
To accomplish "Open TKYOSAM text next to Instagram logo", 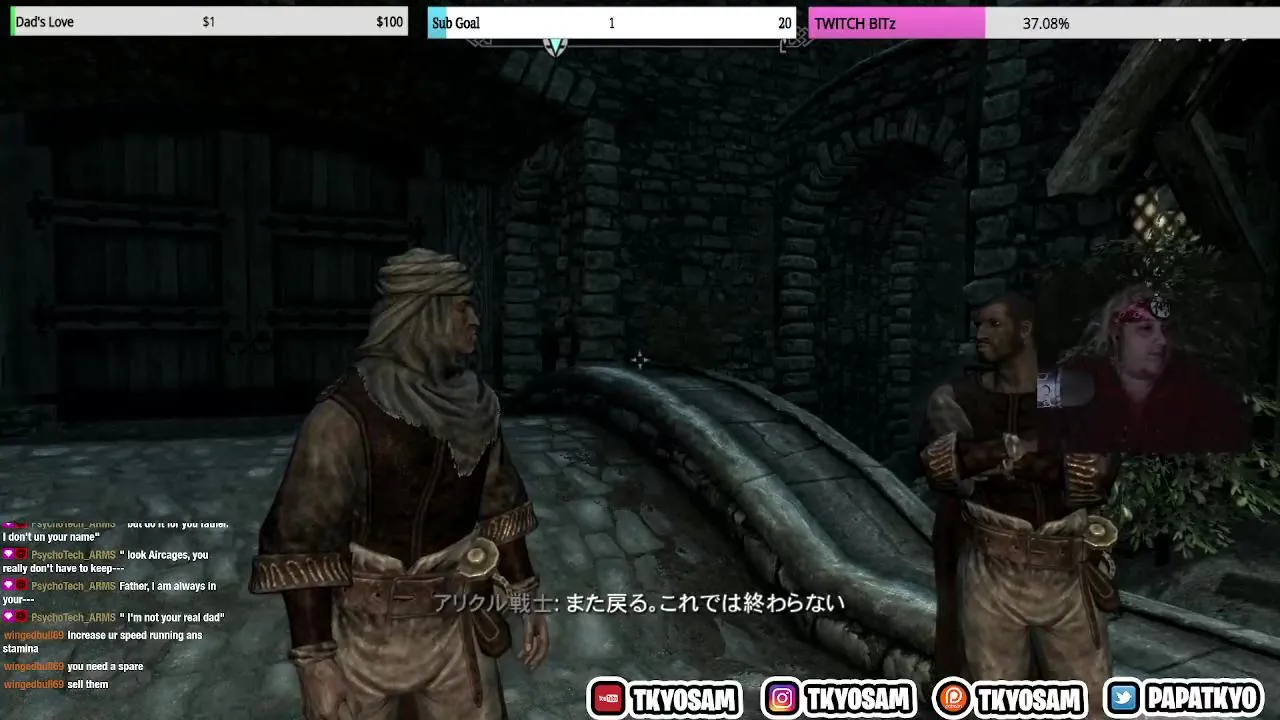I will tap(859, 699).
